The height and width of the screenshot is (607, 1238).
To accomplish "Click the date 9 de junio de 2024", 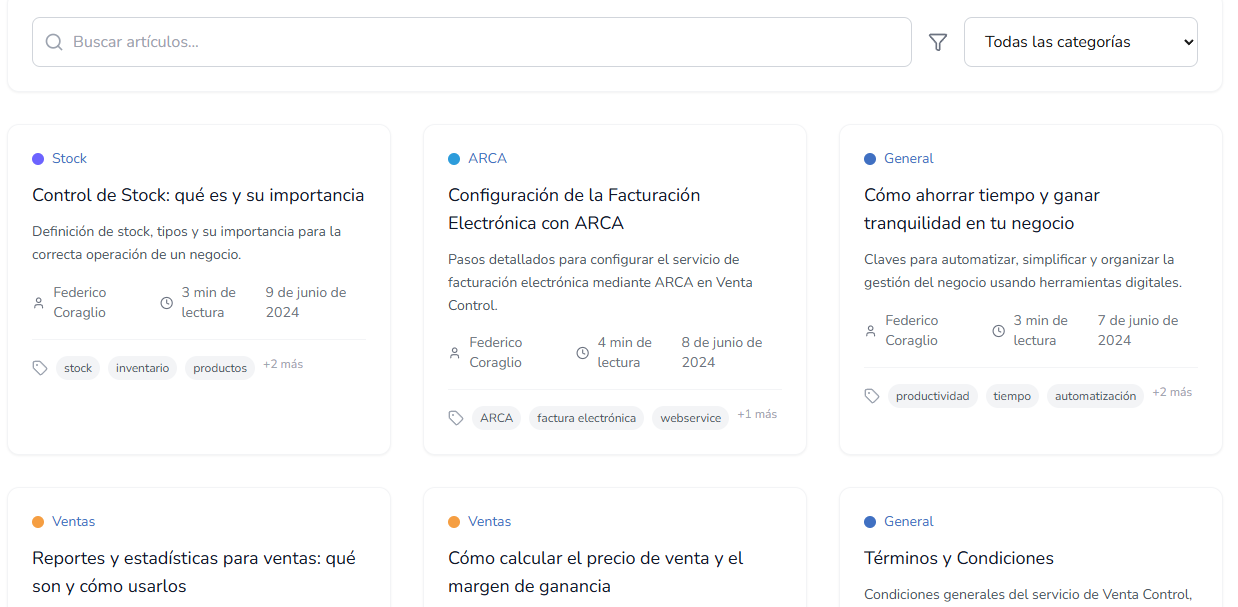I will (x=306, y=302).
